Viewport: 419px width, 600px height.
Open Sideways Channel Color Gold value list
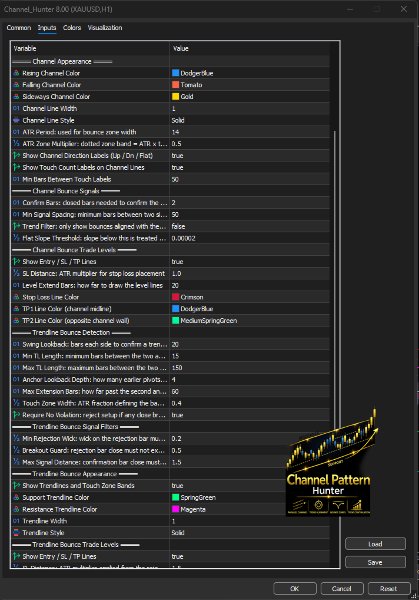point(249,96)
